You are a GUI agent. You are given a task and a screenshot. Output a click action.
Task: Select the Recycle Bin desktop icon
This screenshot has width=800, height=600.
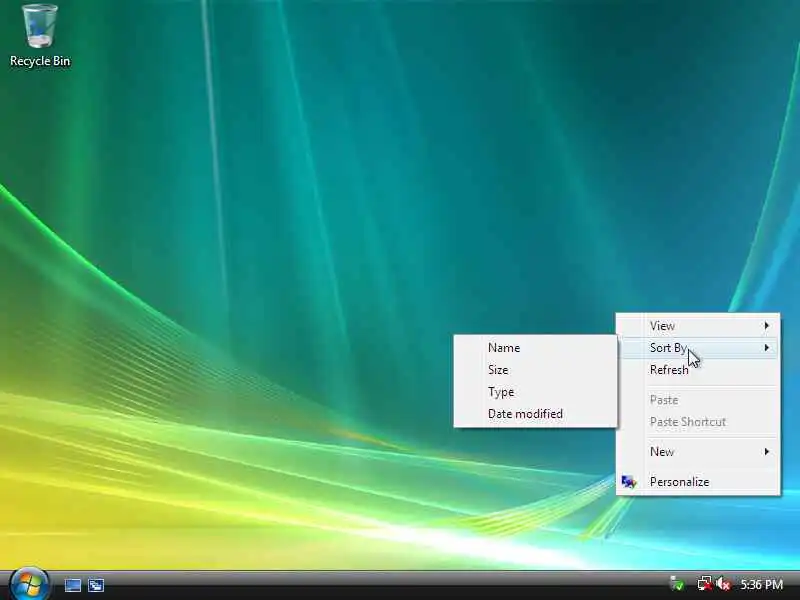click(x=40, y=36)
